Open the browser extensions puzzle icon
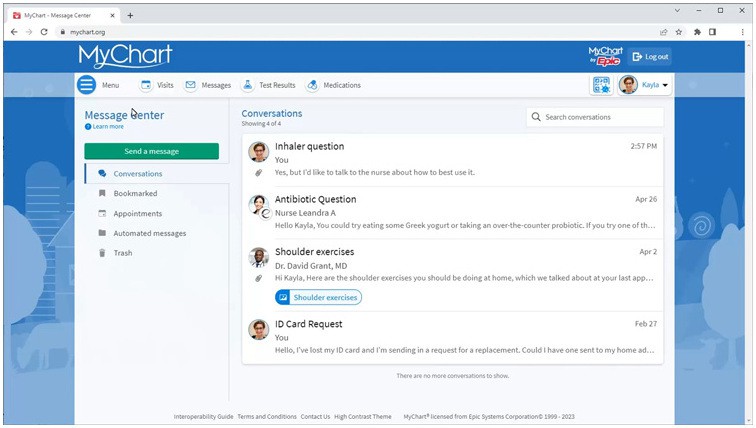Image resolution: width=756 pixels, height=428 pixels. 697,32
